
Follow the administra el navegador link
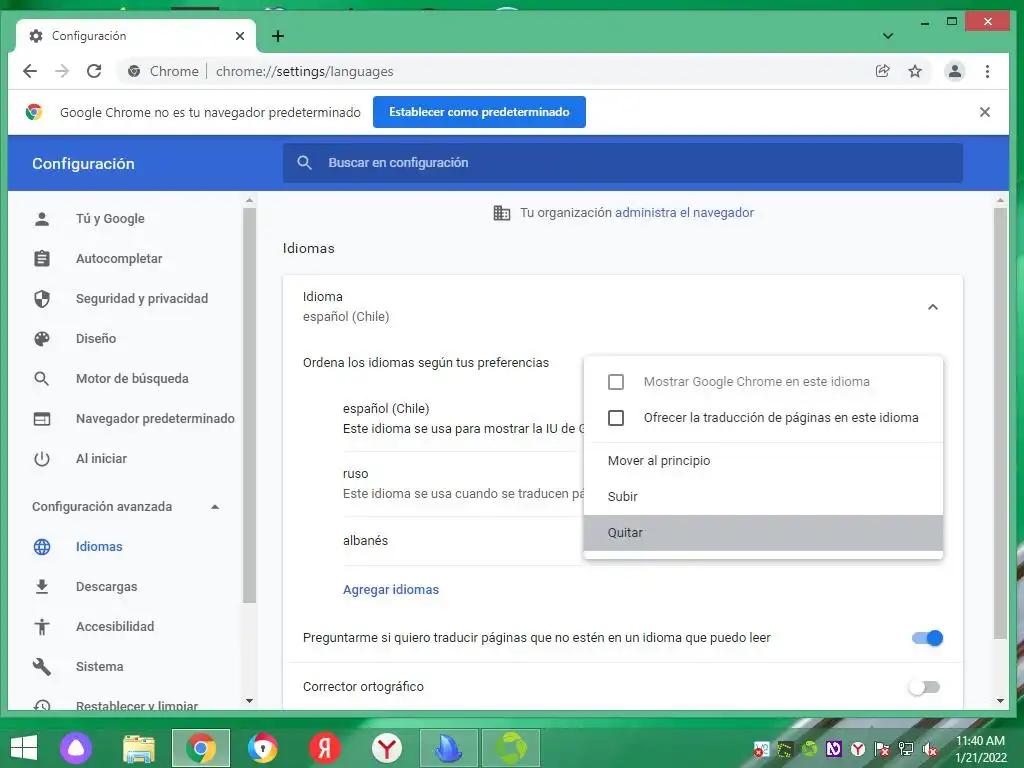tap(684, 213)
